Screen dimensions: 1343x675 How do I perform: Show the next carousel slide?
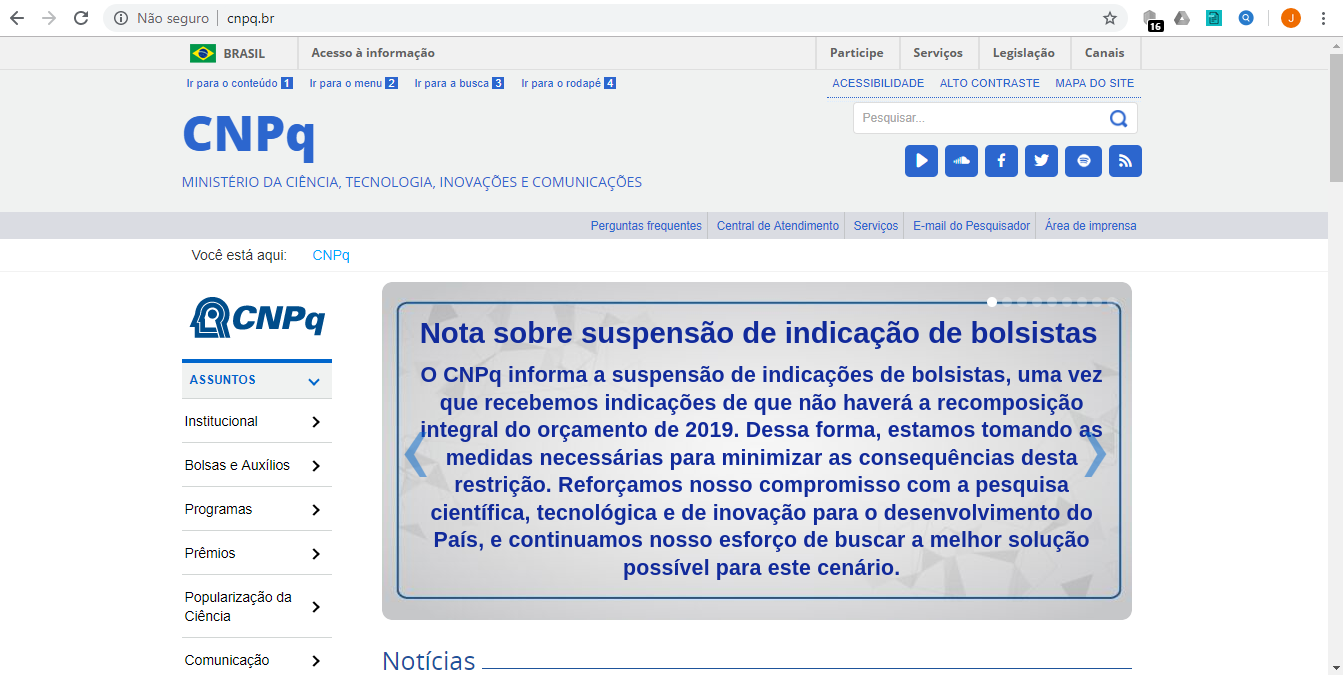coord(1095,456)
